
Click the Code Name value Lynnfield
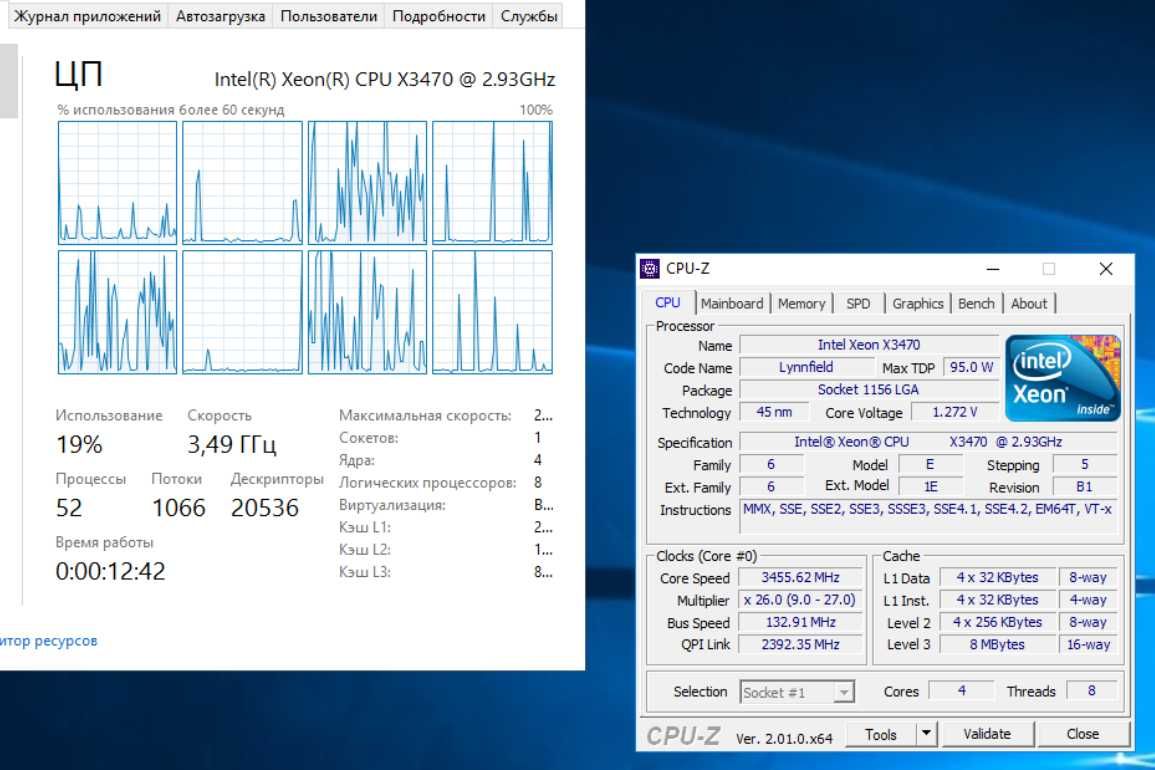(x=806, y=367)
